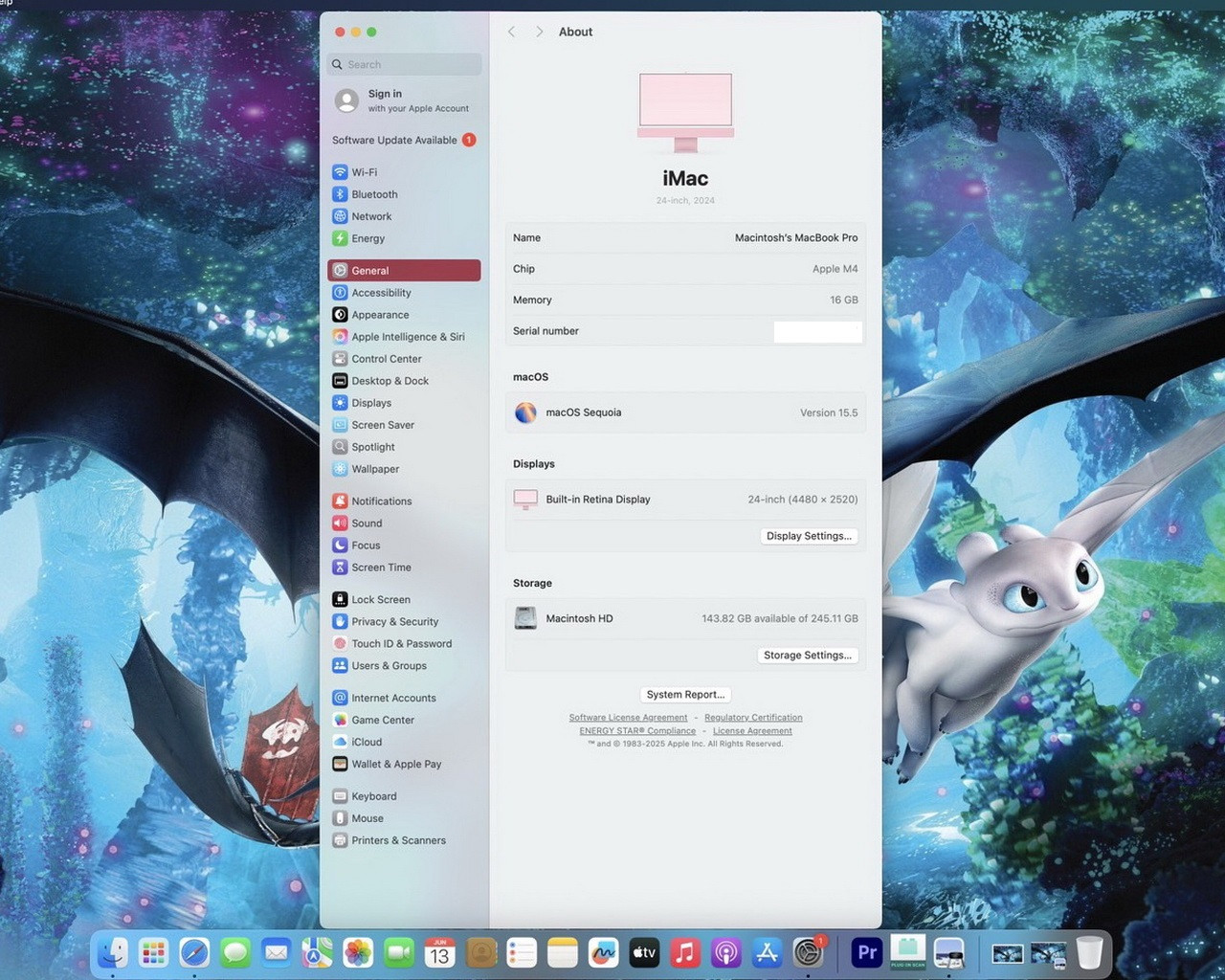The height and width of the screenshot is (980, 1225).
Task: Open Adobe Premiere Pro from the Dock
Action: click(x=867, y=953)
